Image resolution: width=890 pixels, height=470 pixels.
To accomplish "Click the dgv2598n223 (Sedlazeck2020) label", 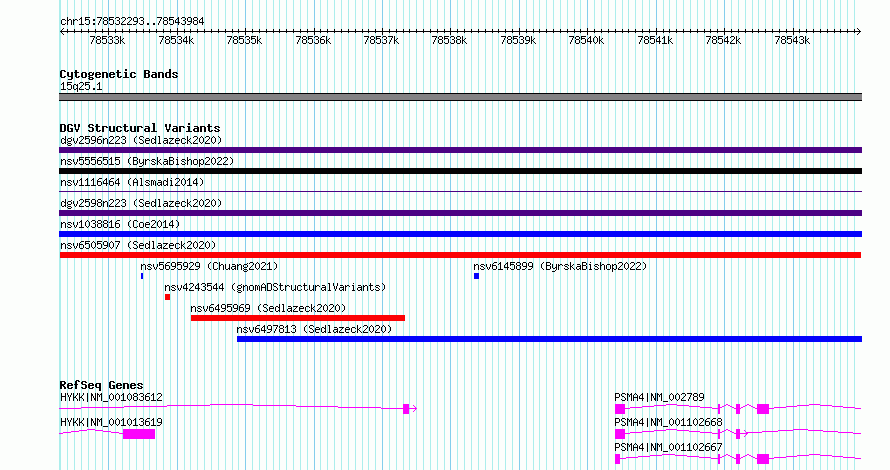I will (141, 203).
